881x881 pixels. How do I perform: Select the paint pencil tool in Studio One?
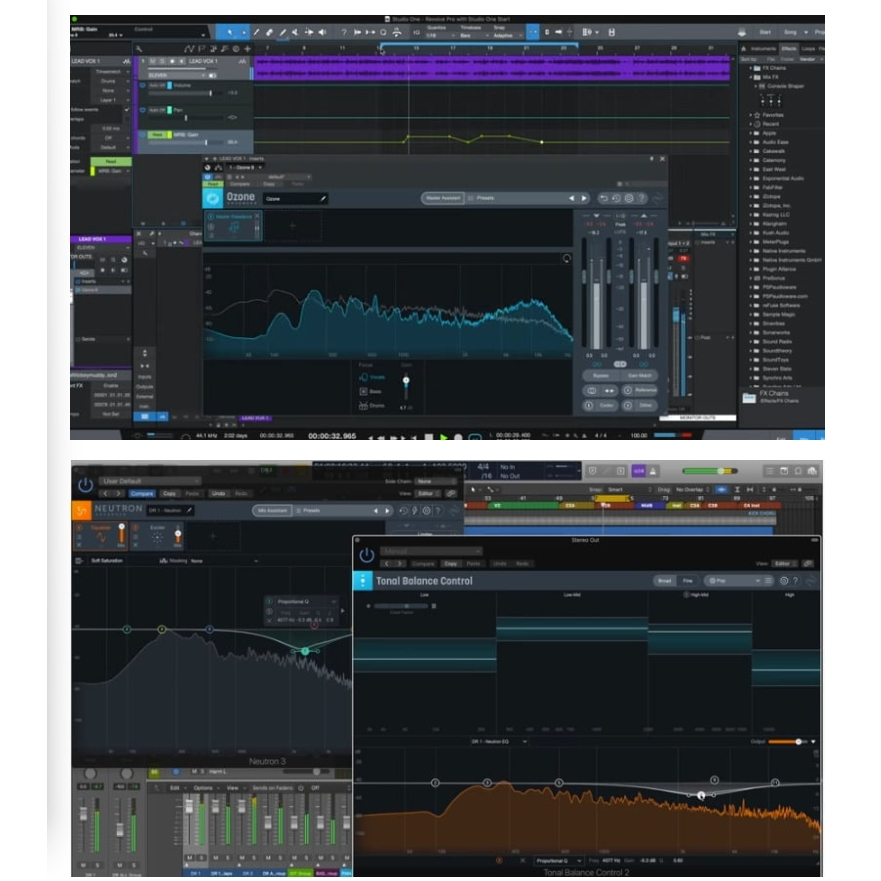coord(283,33)
